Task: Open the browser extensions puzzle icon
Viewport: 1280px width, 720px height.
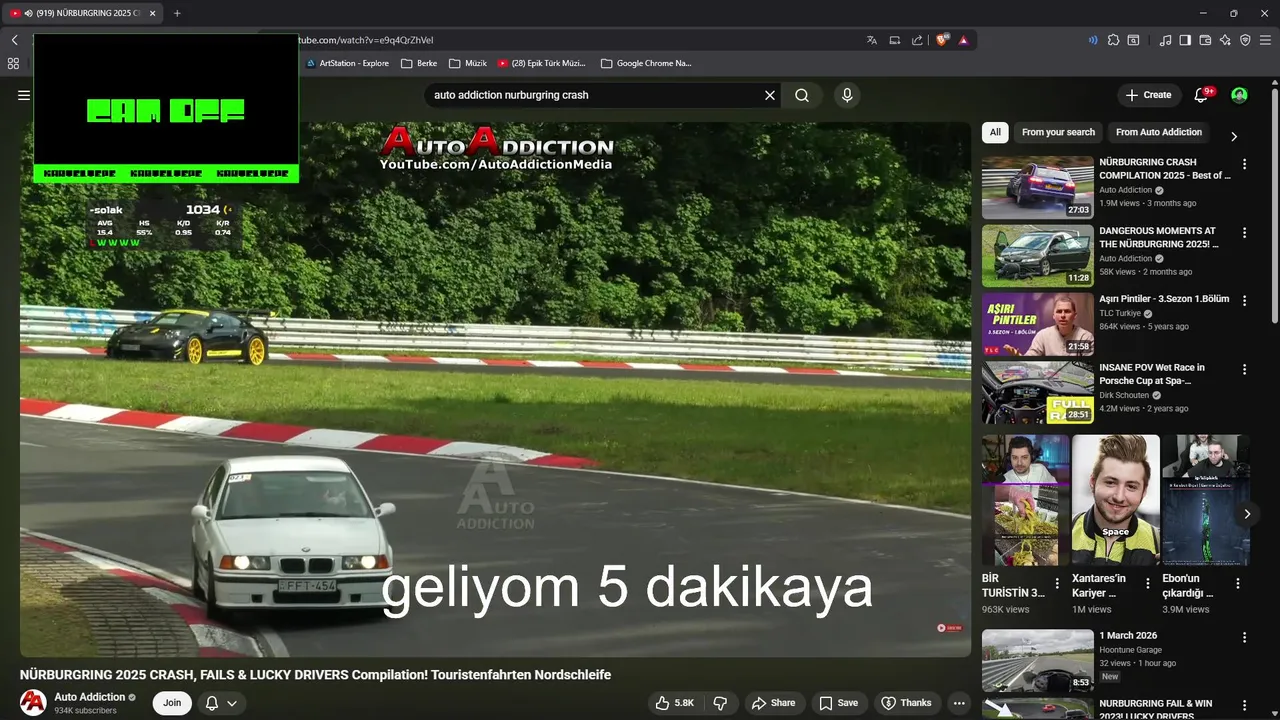Action: (x=1113, y=40)
